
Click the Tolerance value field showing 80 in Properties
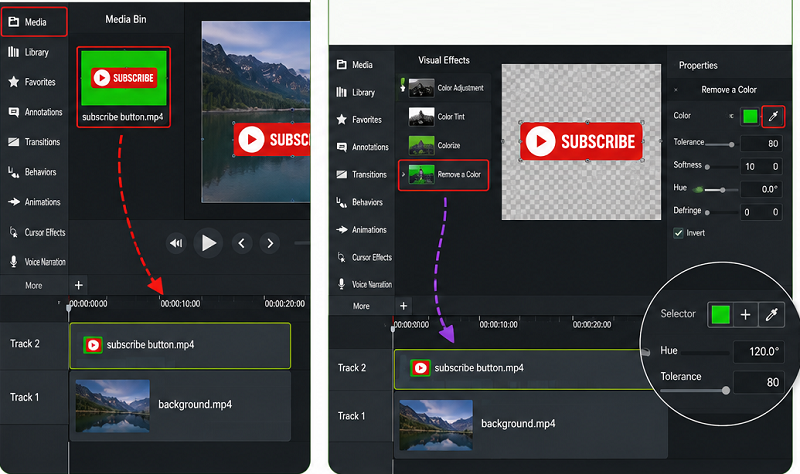(761, 143)
